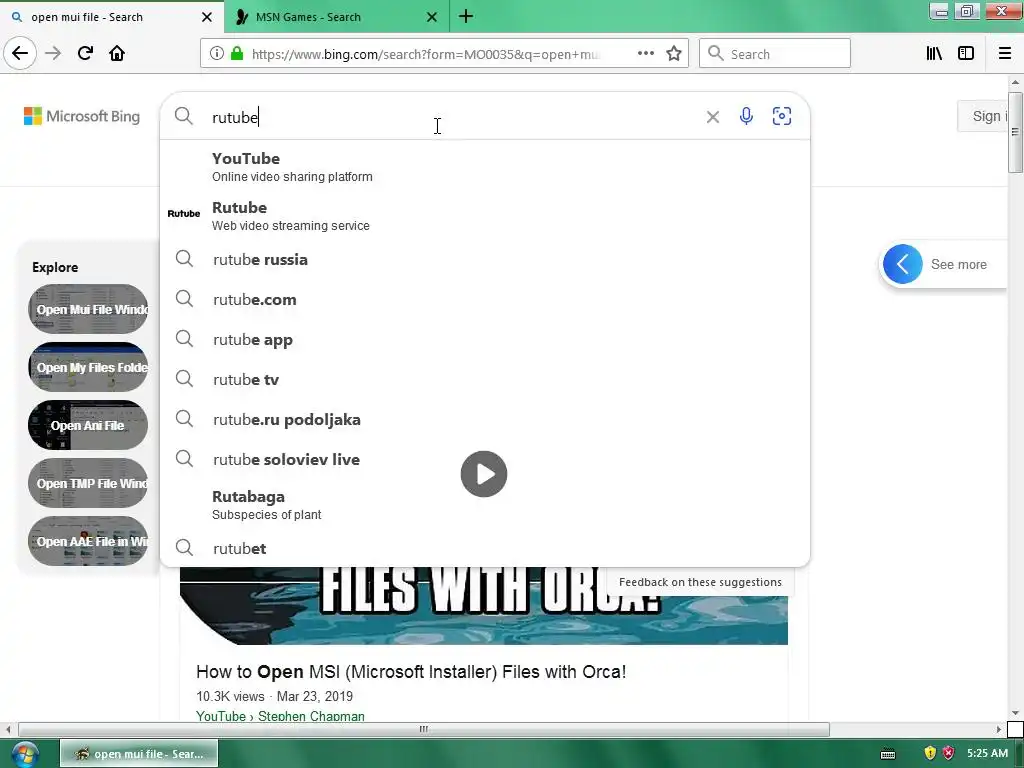The image size is (1024, 768).
Task: Open 'How to Open MSI Files with Orca' result
Action: (411, 671)
